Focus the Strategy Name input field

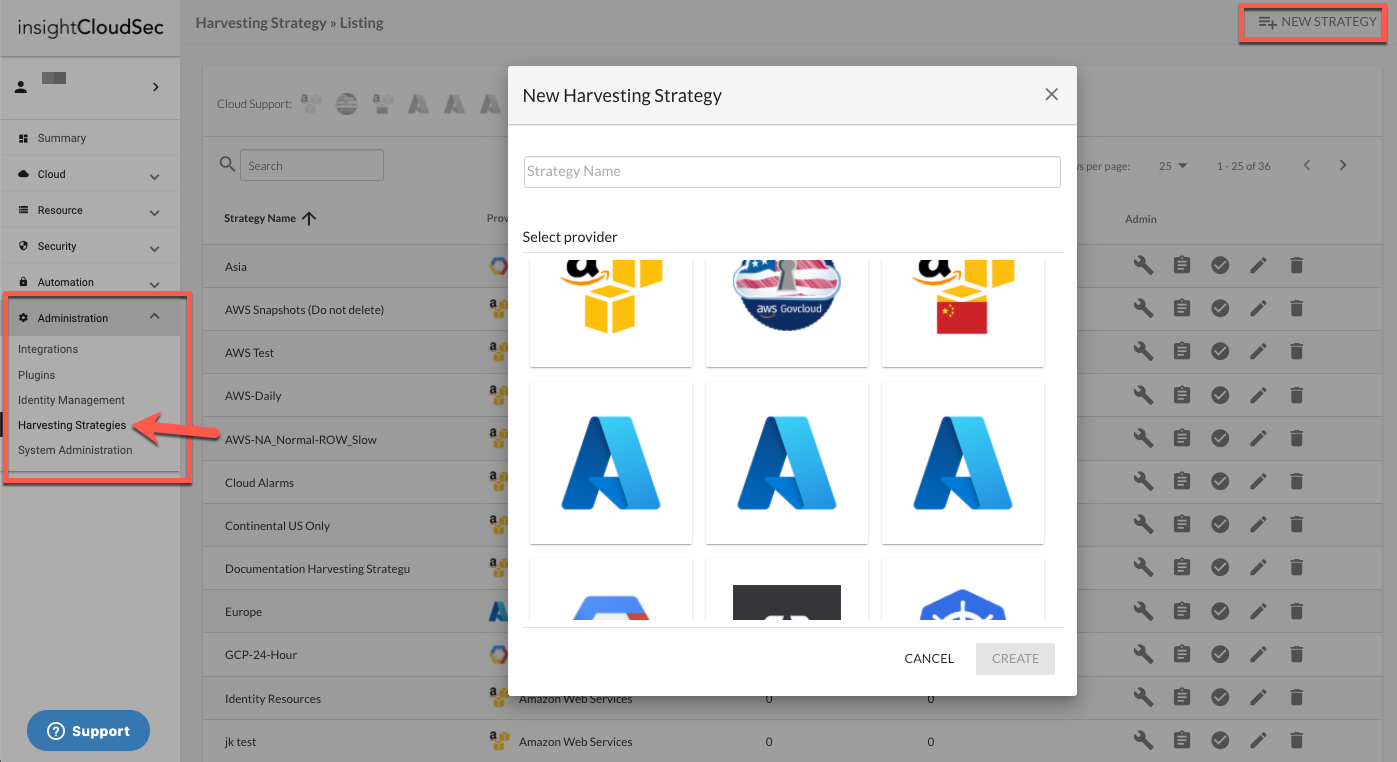pos(792,171)
